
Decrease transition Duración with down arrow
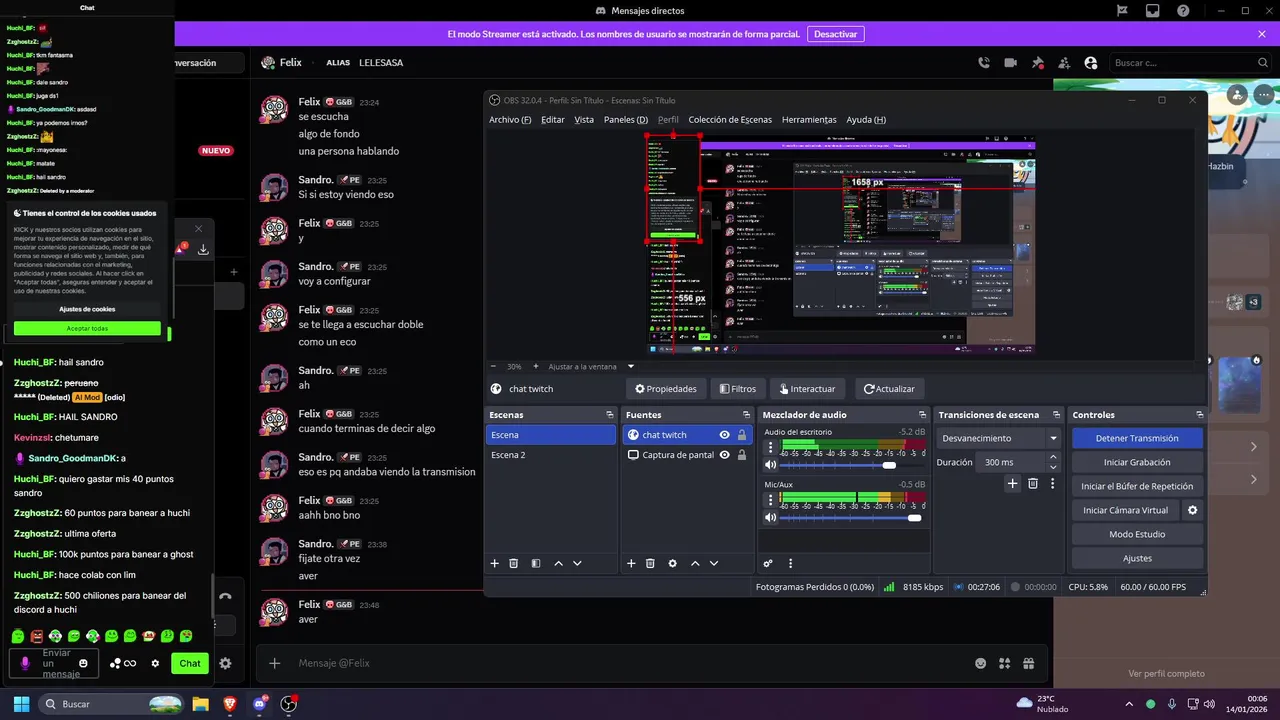click(1053, 467)
